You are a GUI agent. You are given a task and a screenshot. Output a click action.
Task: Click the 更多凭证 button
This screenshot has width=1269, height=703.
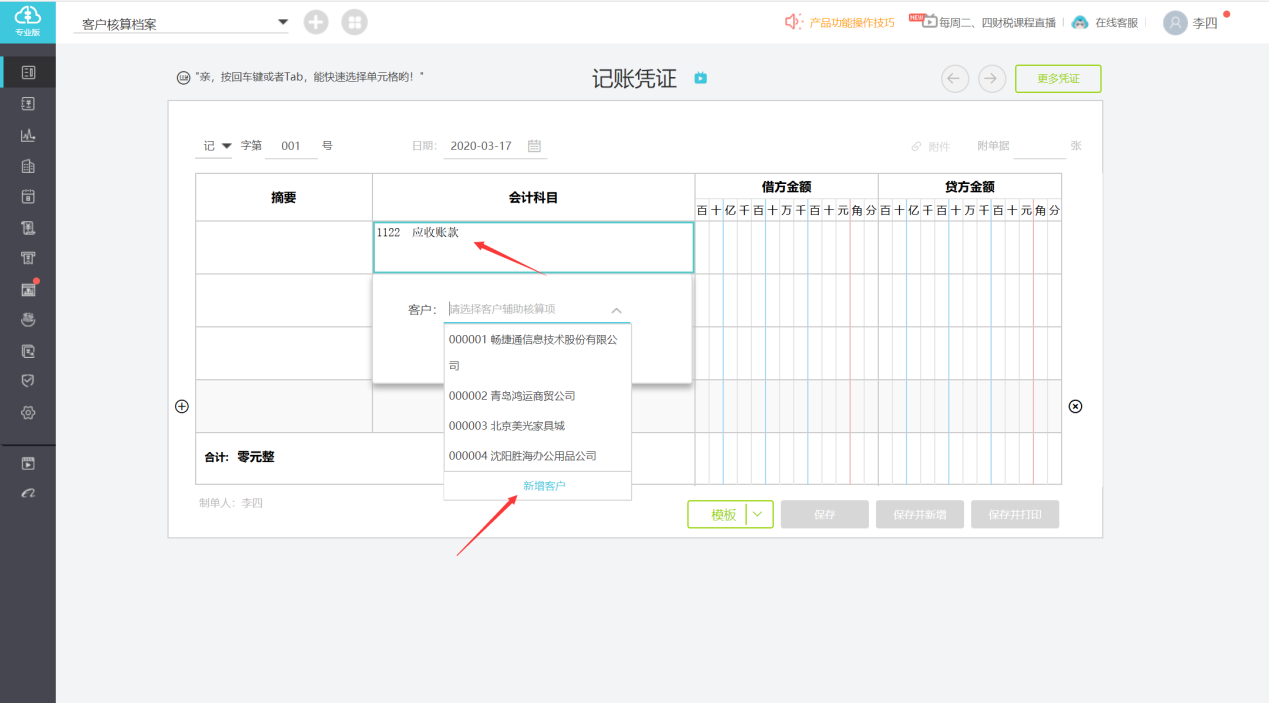[x=1057, y=79]
